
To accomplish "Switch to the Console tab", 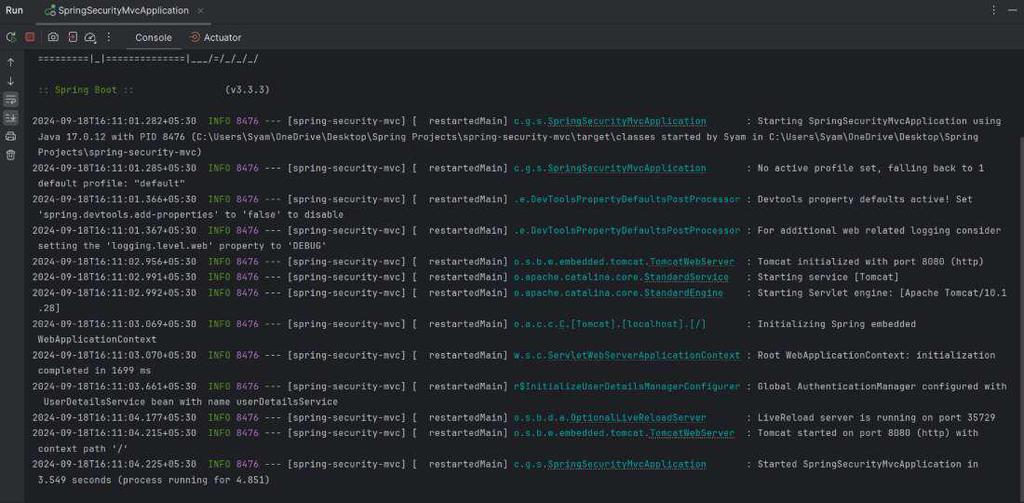I will coord(153,37).
